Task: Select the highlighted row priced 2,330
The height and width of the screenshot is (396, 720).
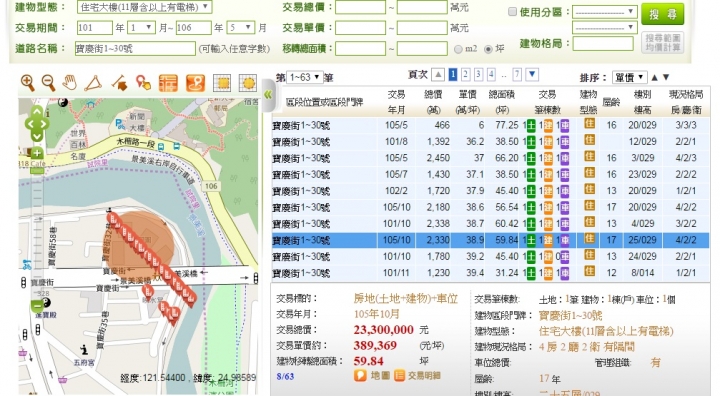Action: click(x=491, y=240)
